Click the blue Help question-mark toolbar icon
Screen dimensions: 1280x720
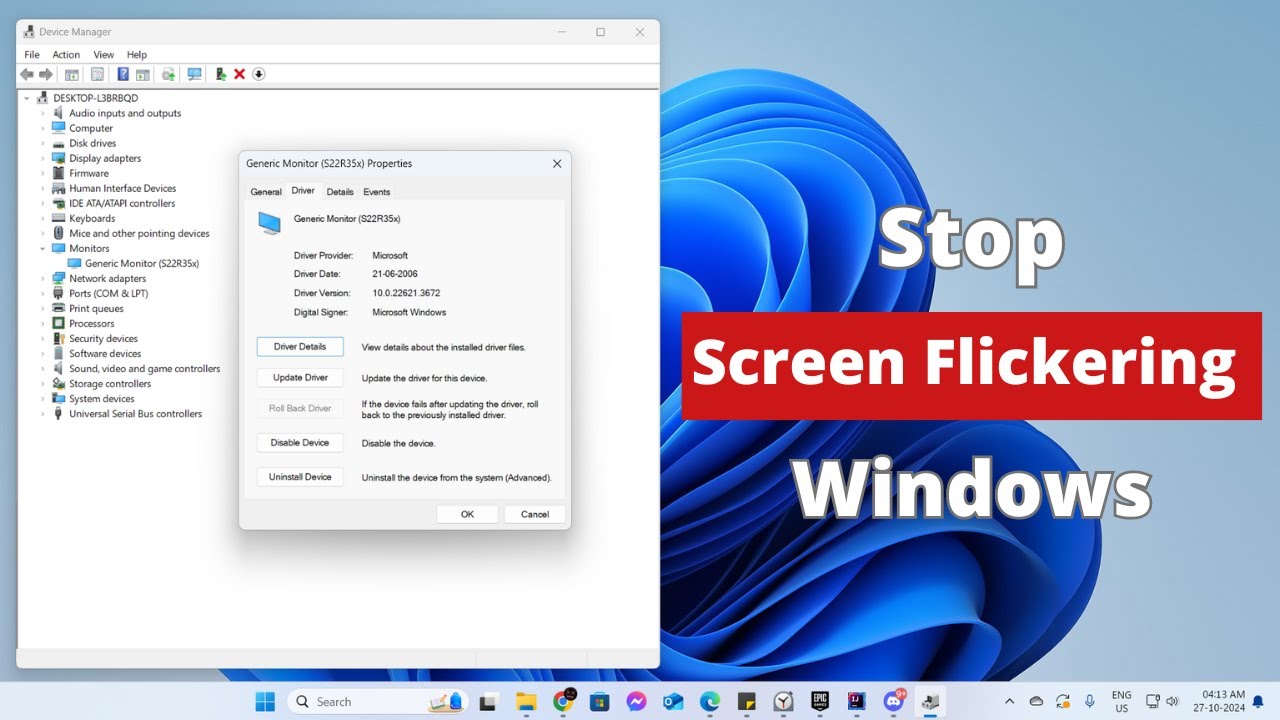point(123,74)
